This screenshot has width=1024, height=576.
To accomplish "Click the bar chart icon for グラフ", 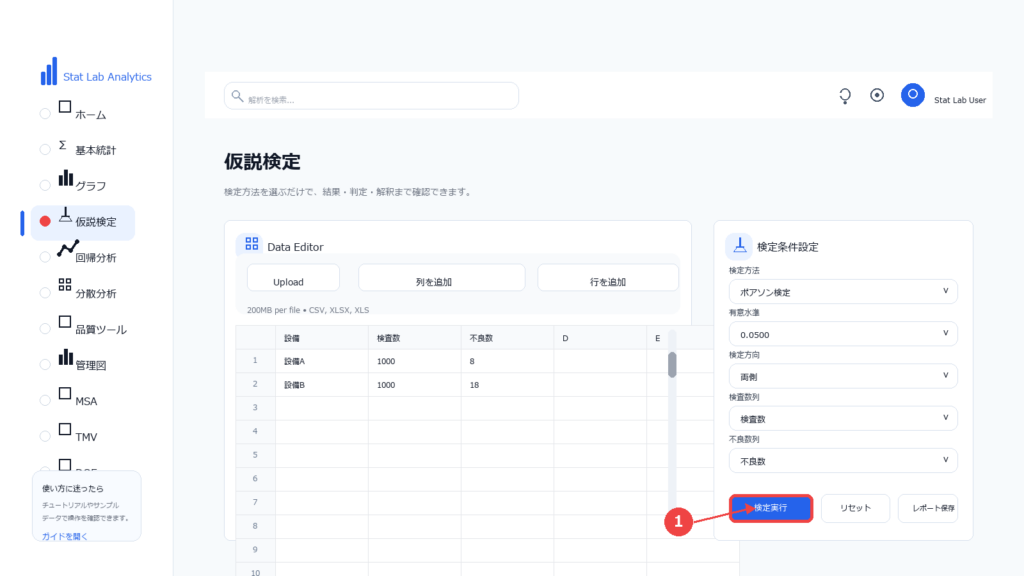I will click(65, 178).
